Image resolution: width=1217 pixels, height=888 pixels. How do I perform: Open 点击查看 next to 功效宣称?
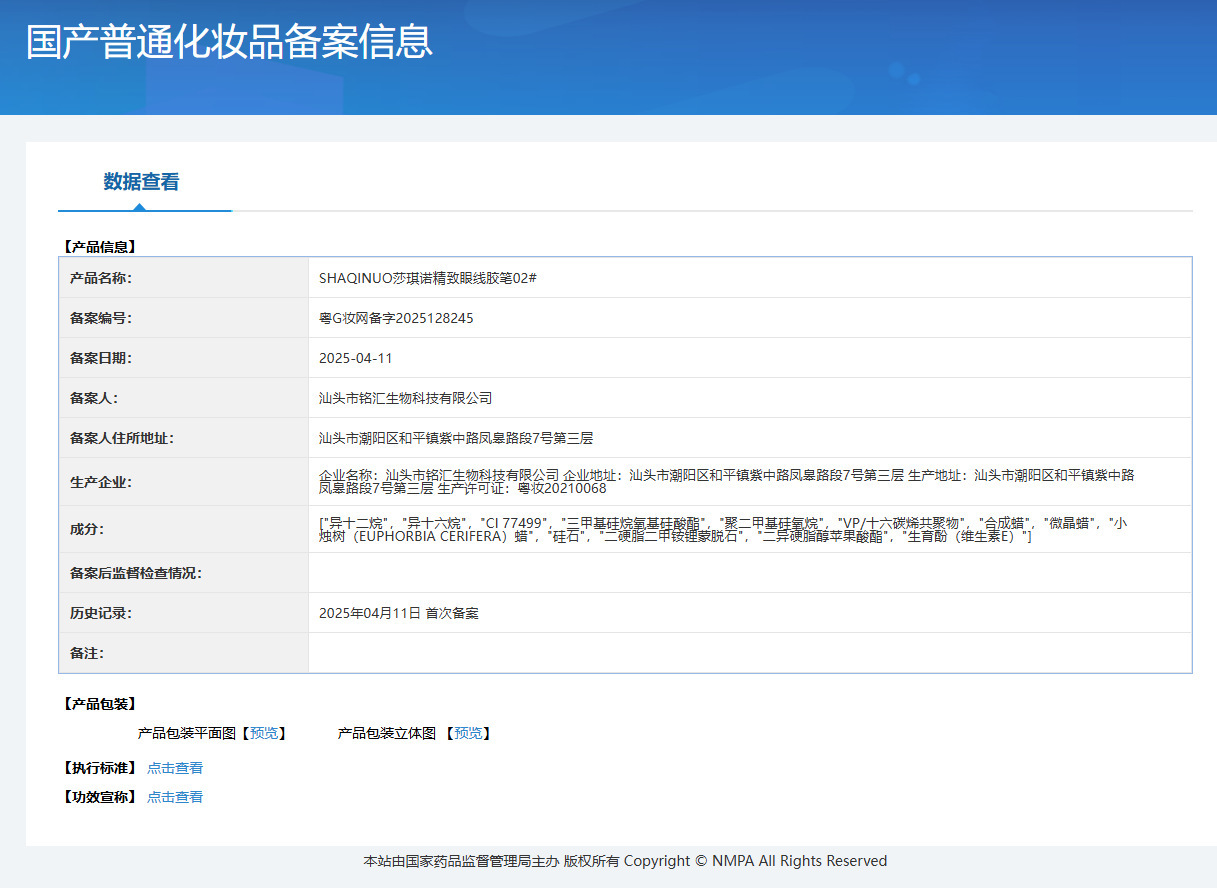175,797
